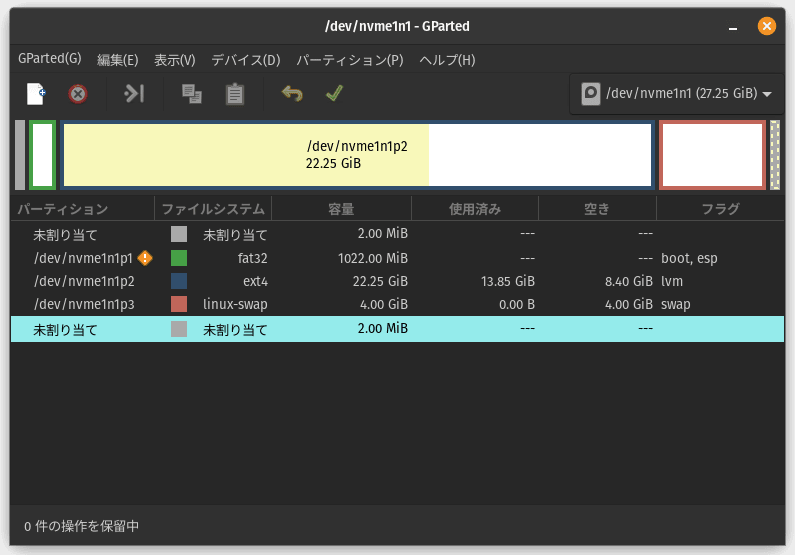Click the Undo last operation icon
Viewport: 795px width, 555px height.
coord(292,93)
